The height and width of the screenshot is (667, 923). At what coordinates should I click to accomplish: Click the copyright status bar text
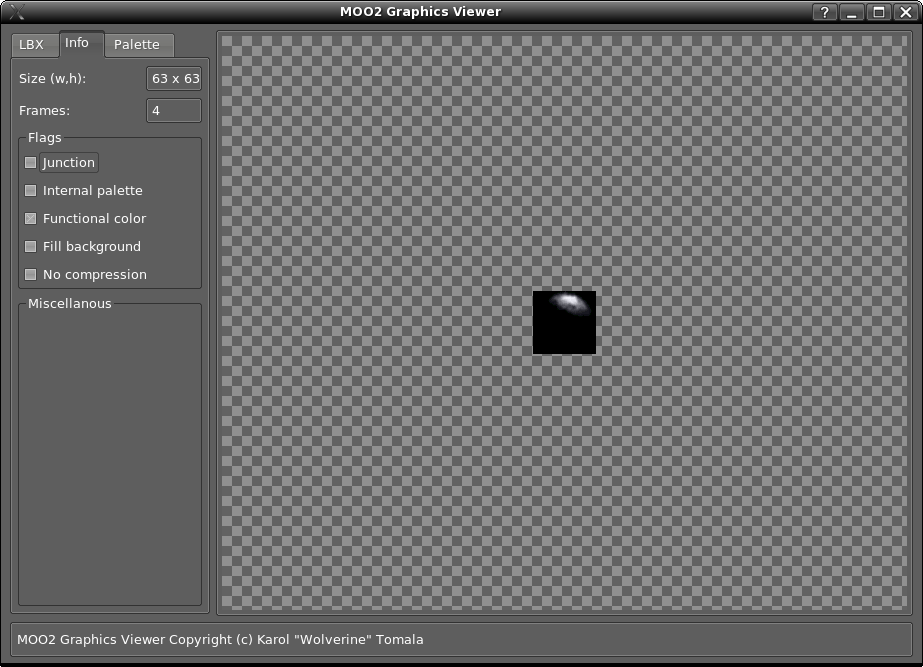point(220,639)
